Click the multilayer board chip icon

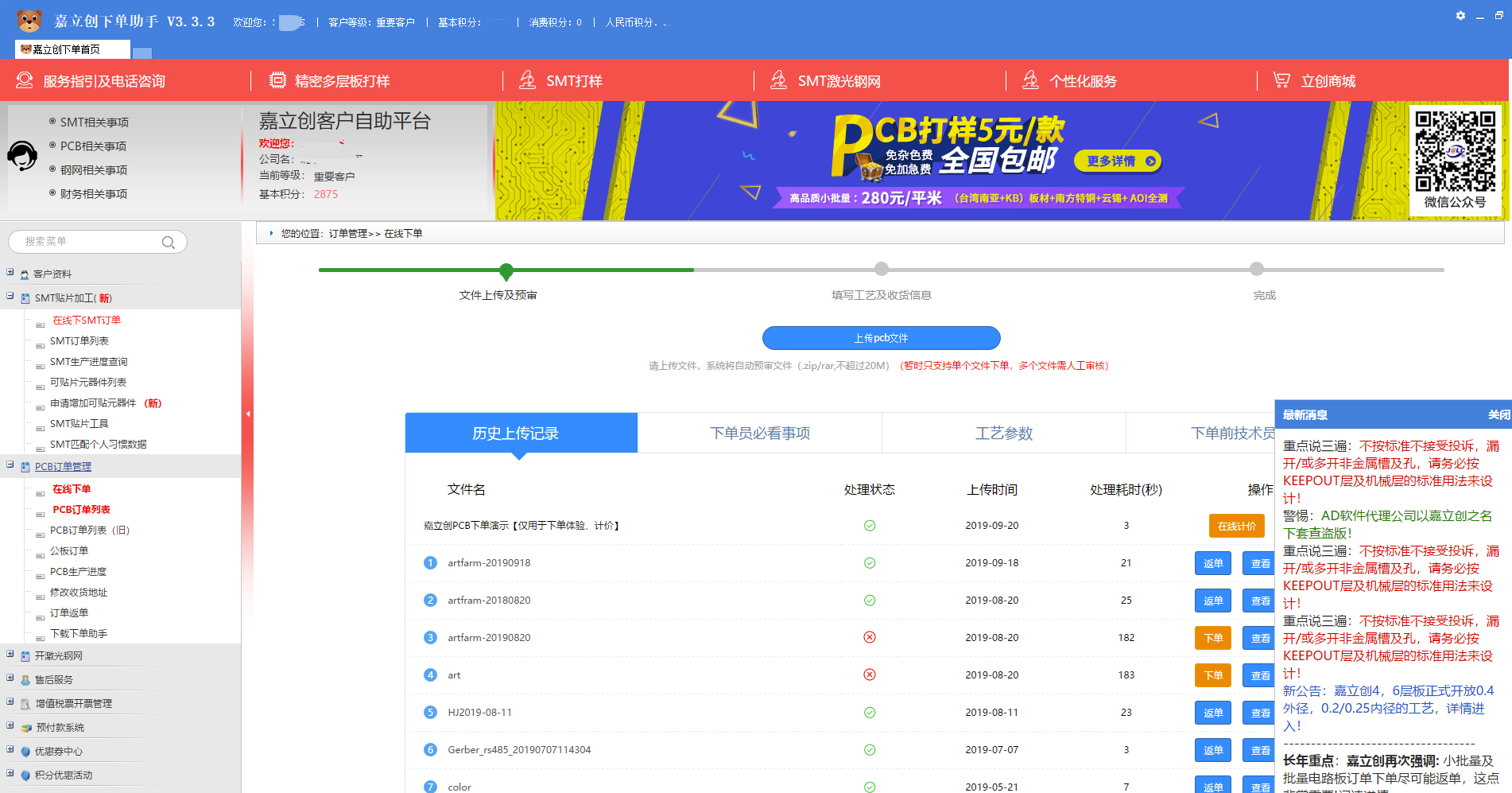click(277, 80)
